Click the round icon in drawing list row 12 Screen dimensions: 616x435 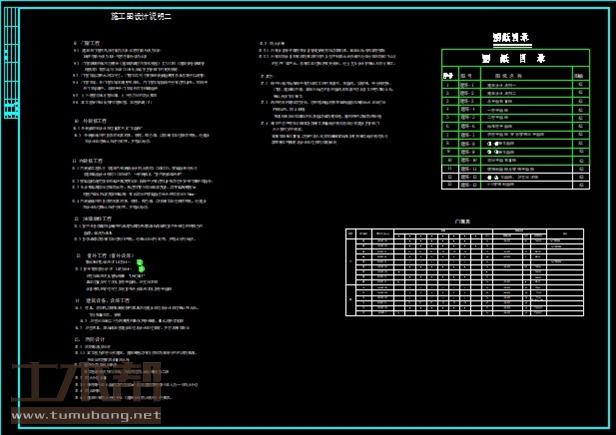[490, 176]
